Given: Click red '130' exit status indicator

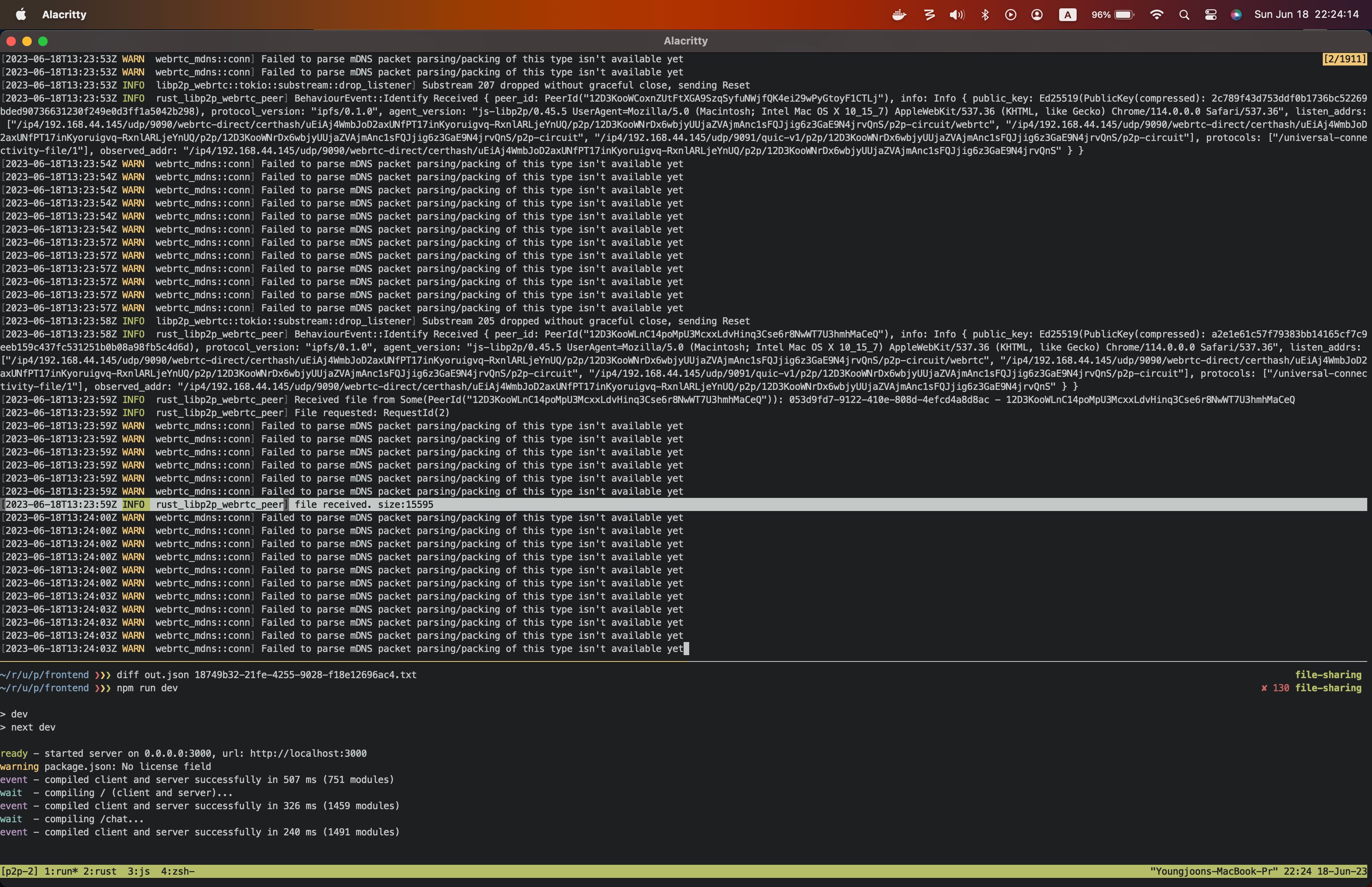Looking at the screenshot, I should click(x=1281, y=688).
